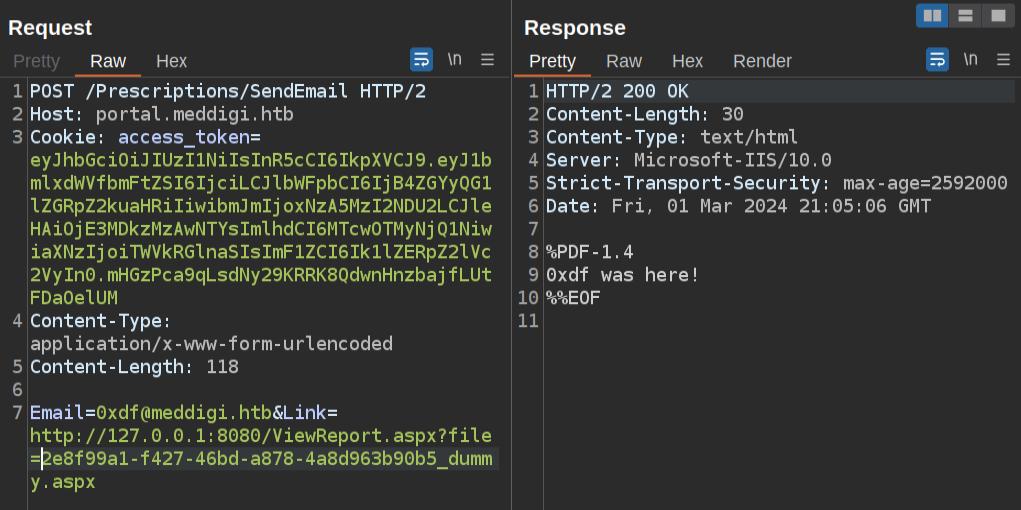The image size is (1021, 510).
Task: Open the Response Hex view tab
Action: click(687, 61)
